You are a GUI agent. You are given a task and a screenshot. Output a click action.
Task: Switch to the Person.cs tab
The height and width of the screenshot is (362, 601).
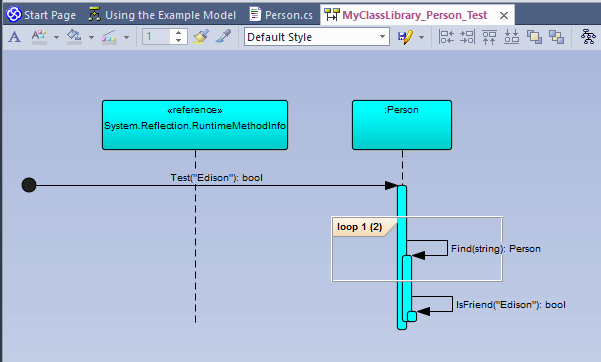(281, 15)
